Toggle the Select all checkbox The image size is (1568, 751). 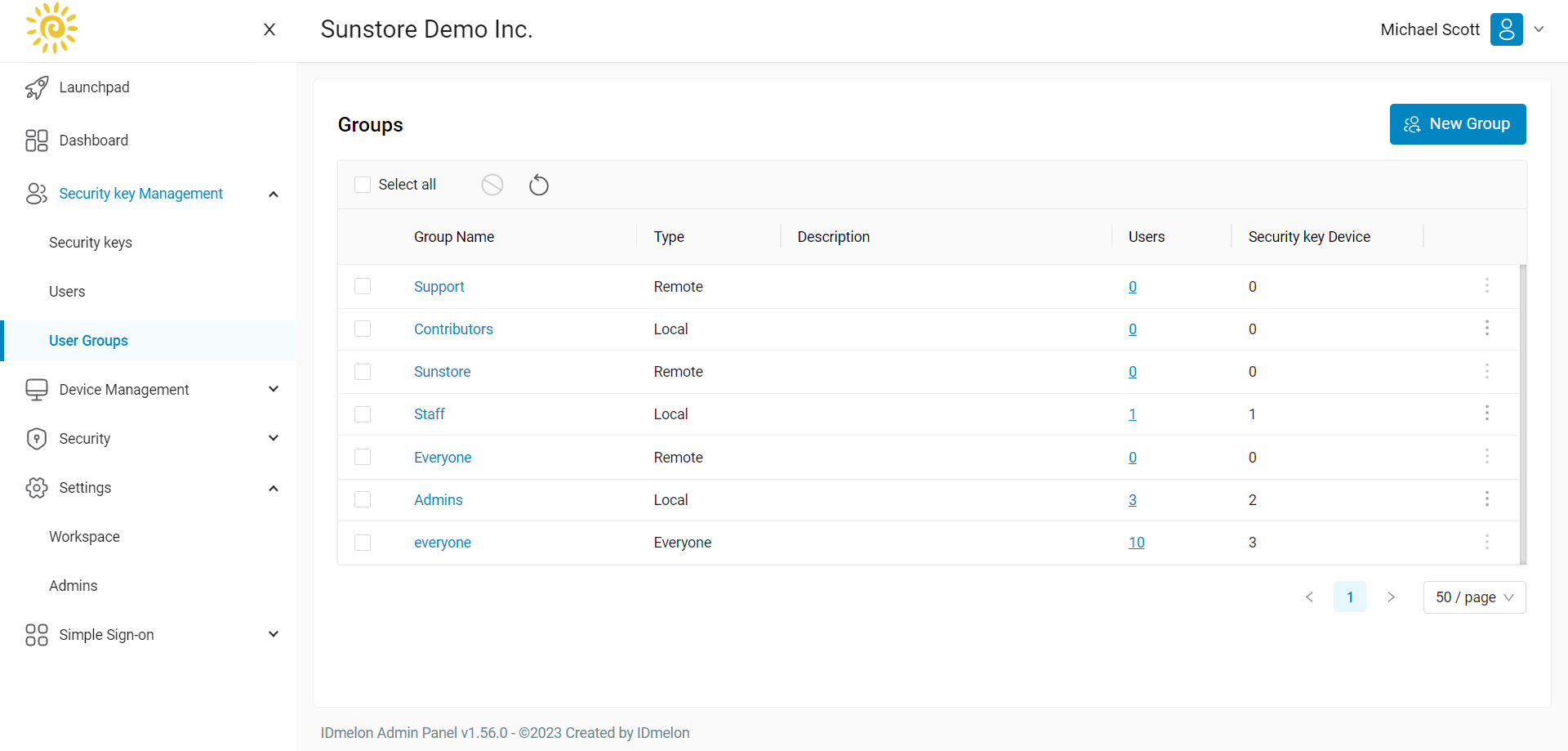(x=363, y=185)
